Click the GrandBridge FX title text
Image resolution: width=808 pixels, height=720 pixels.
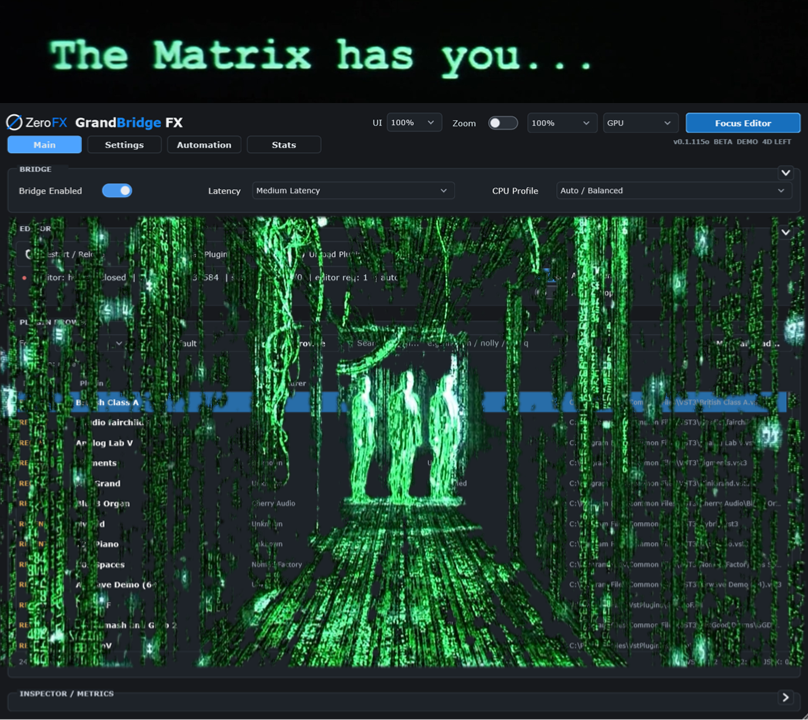(x=129, y=123)
